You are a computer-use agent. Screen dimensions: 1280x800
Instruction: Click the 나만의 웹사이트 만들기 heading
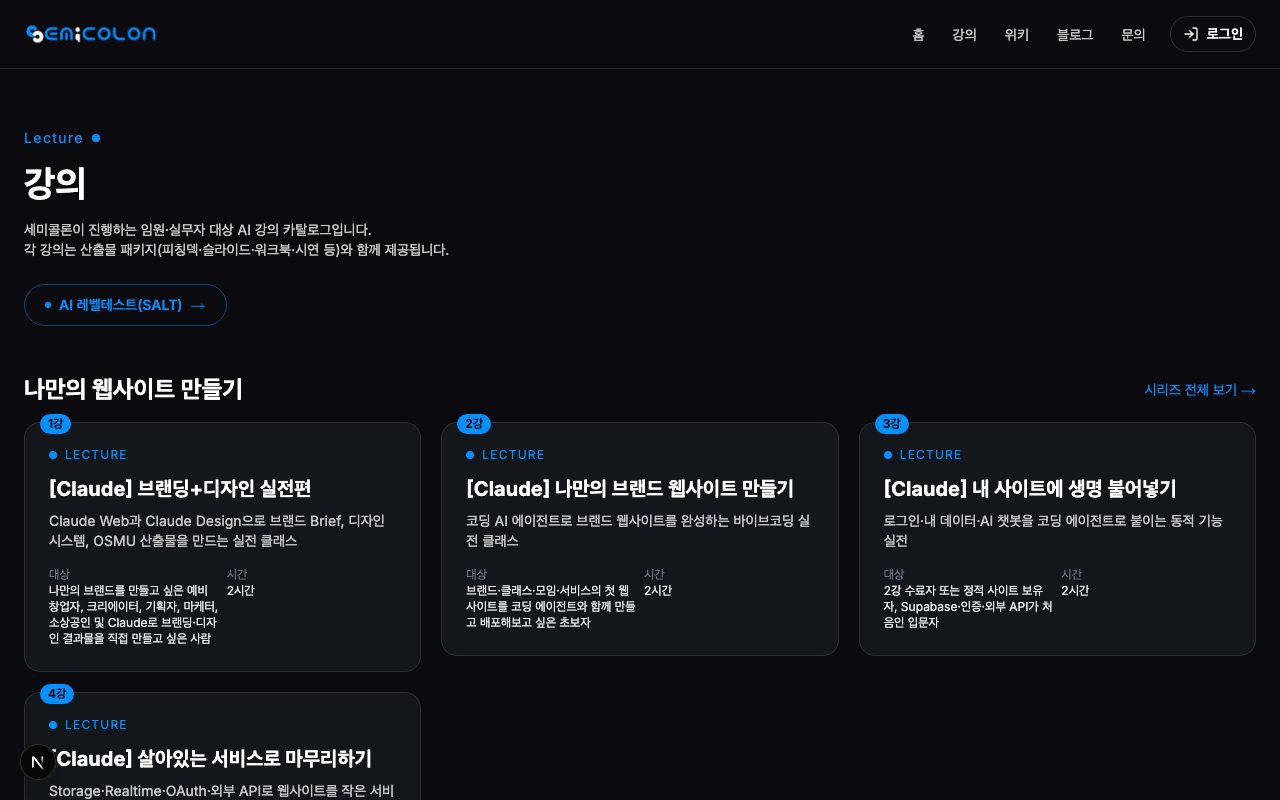(133, 389)
